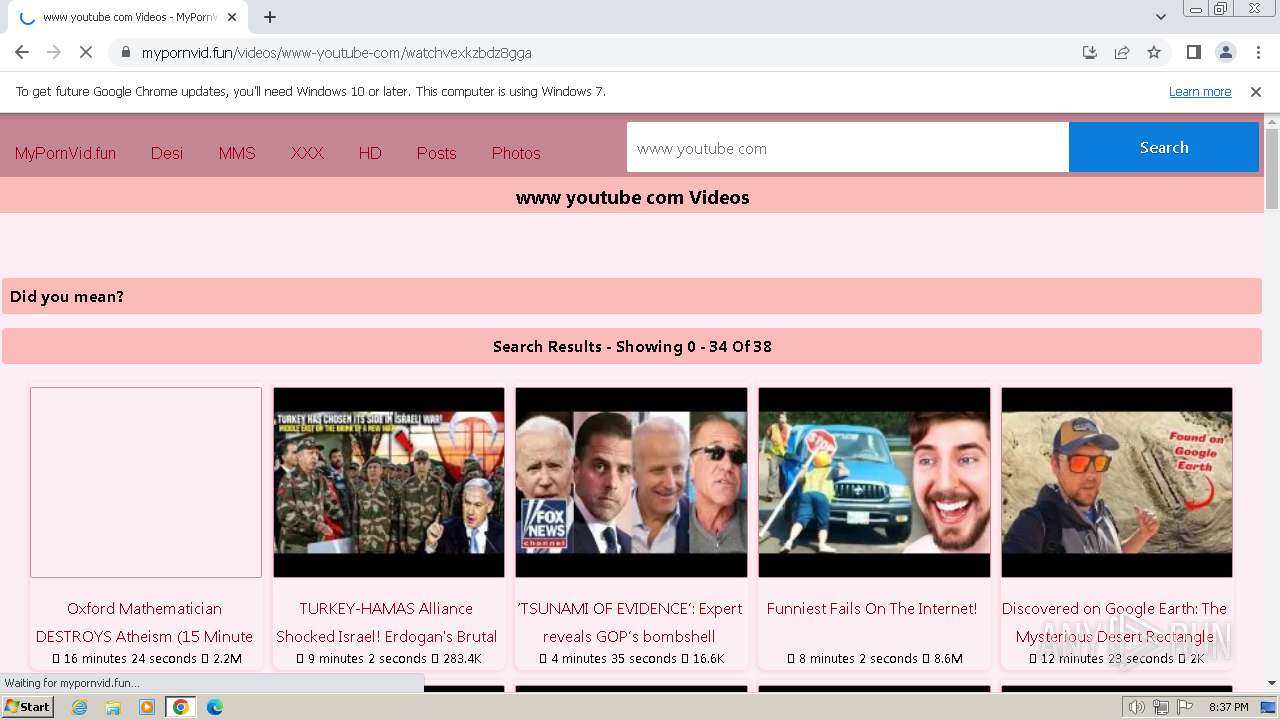
Task: Expand the tab search dropdown arrow
Action: [x=1160, y=17]
